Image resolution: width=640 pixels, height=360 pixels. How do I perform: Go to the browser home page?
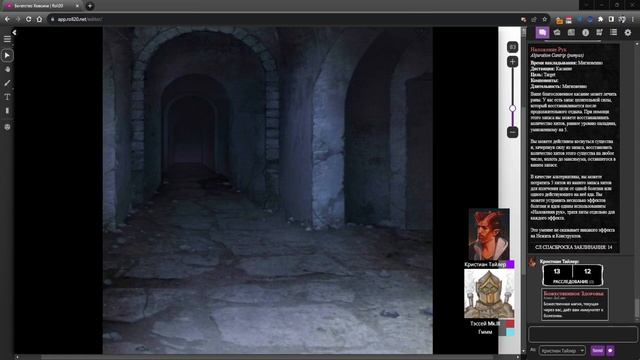pos(39,19)
